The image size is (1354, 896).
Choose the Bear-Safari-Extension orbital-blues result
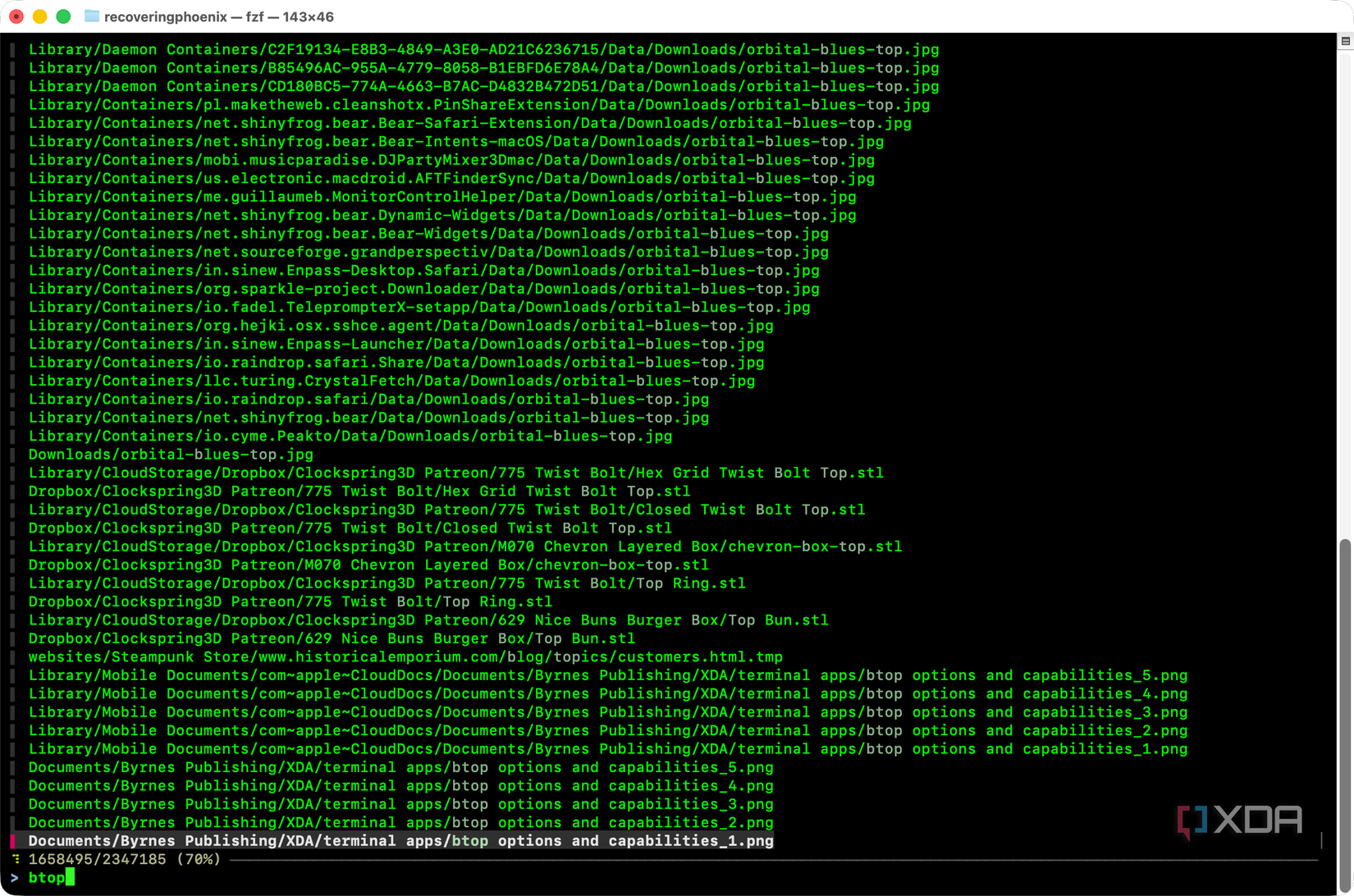point(470,123)
